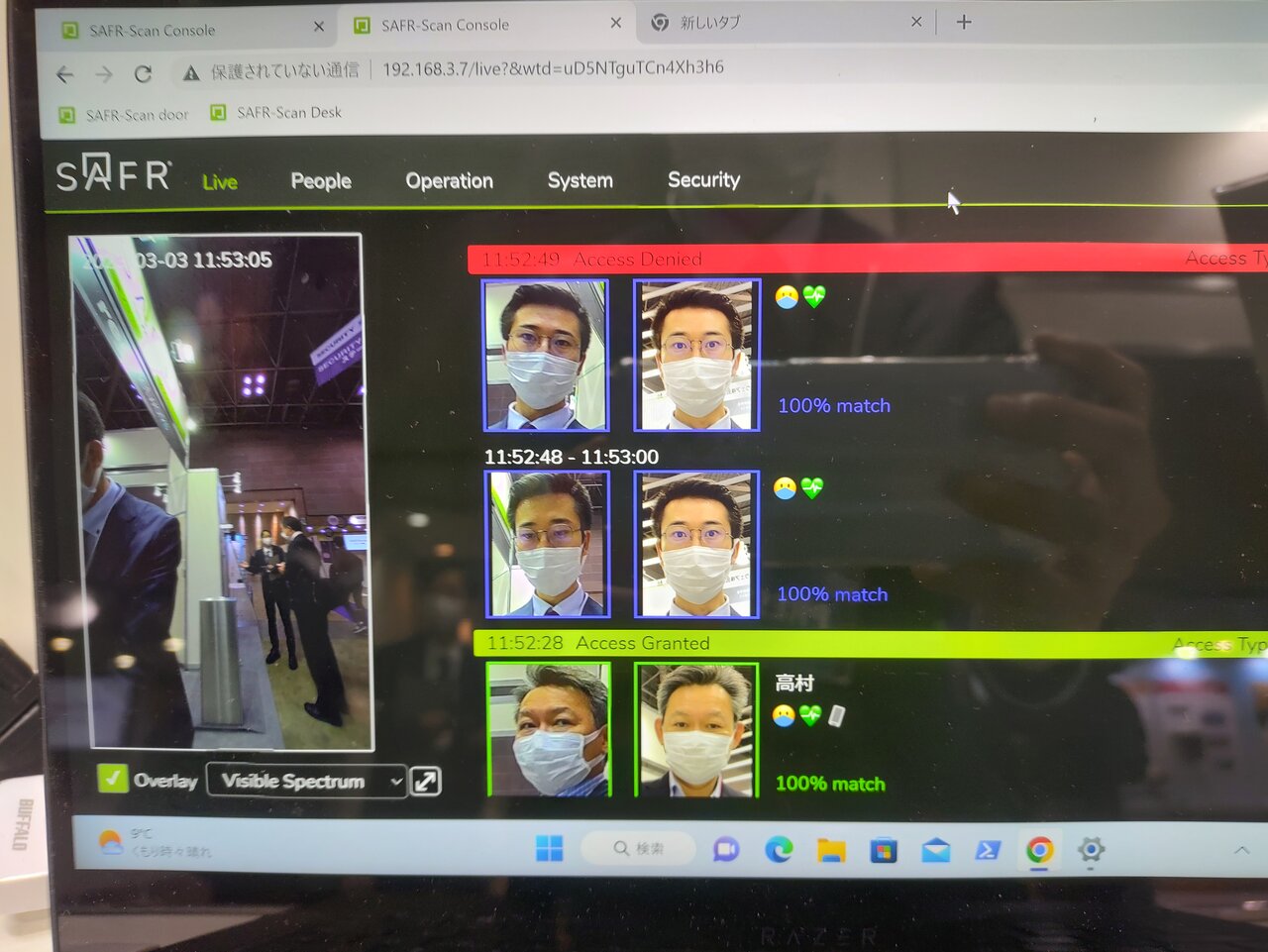Click the Windows Start button
The width and height of the screenshot is (1268, 952).
549,848
